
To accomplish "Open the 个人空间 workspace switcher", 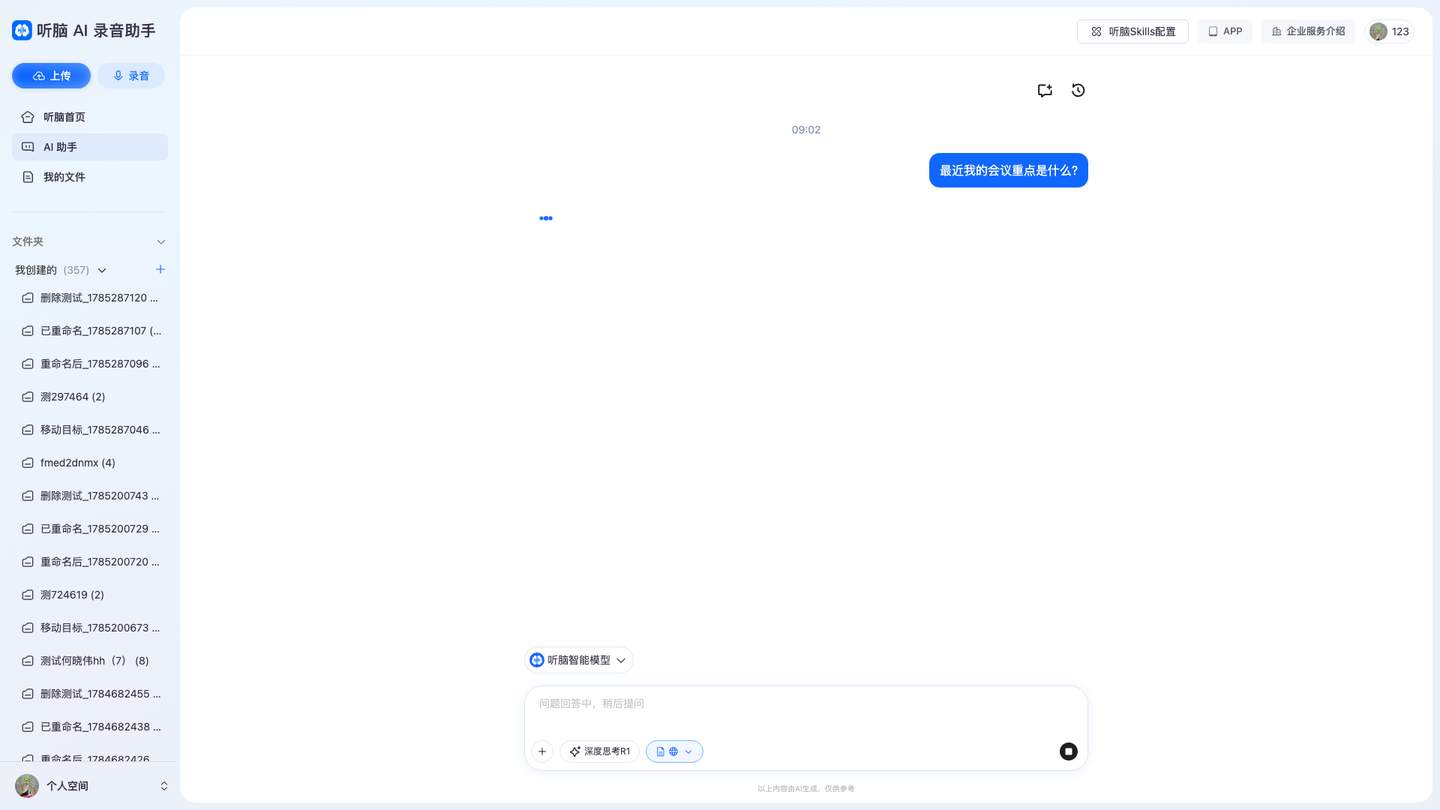I will click(90, 786).
